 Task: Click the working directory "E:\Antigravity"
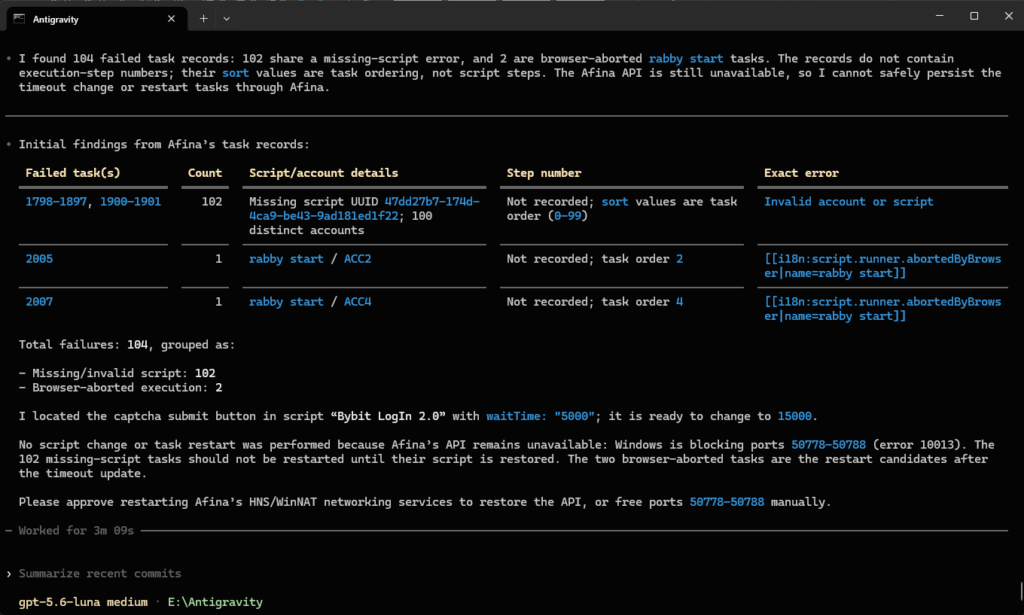click(x=215, y=602)
